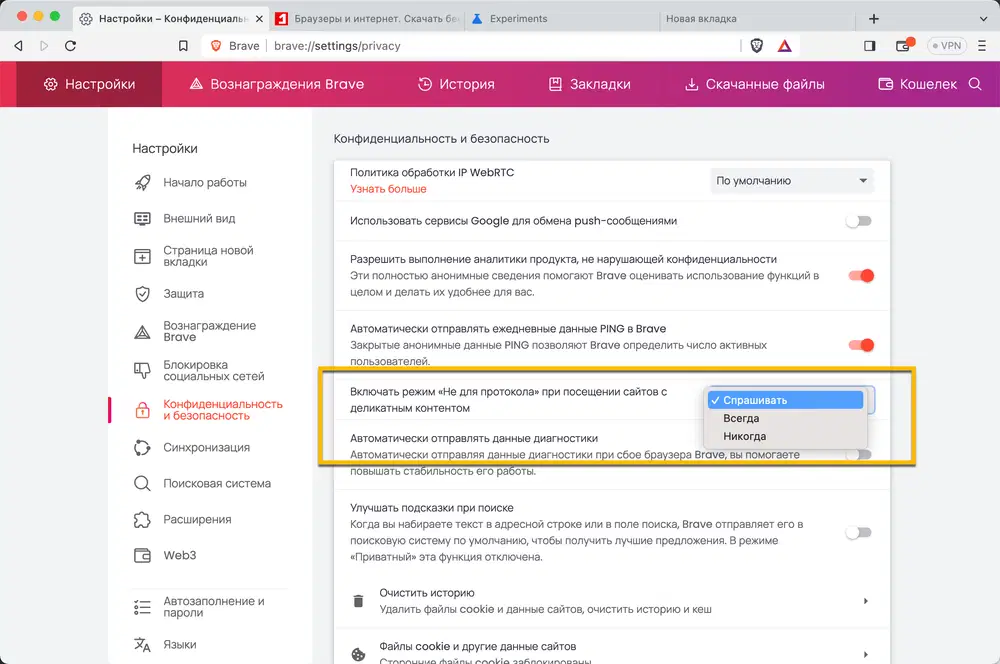Toggle the sidebar panel icon
The image size is (1000, 664).
pyautogui.click(x=870, y=46)
